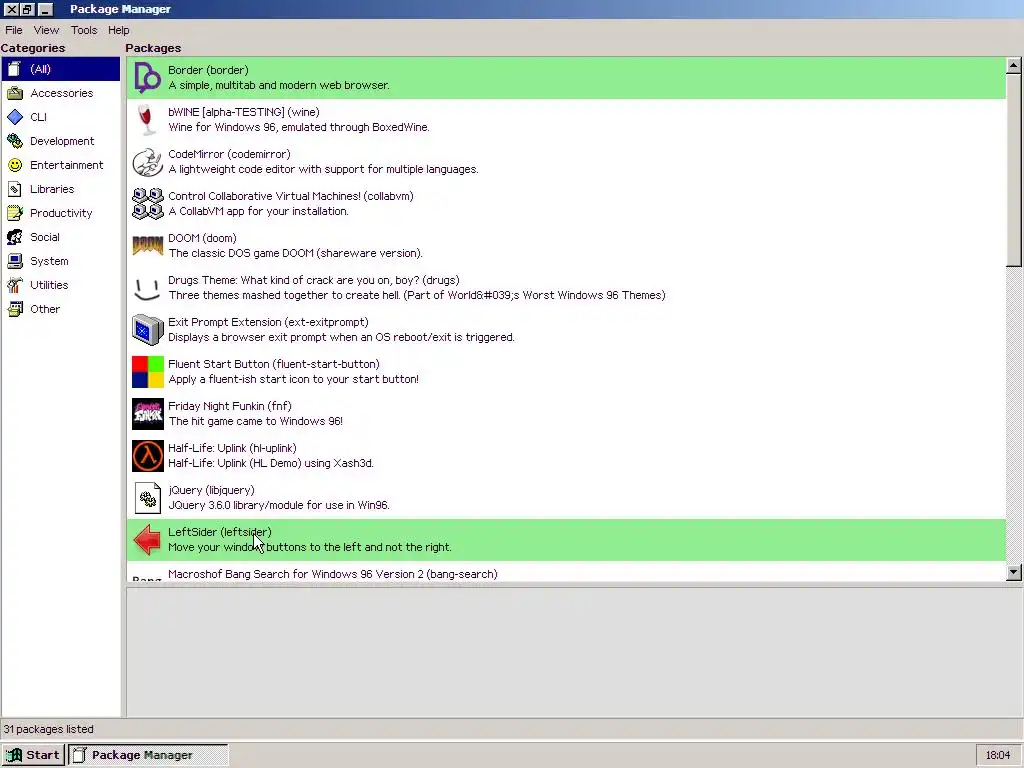Select the CLI category label
Screen dimensions: 1024x768
pos(39,117)
